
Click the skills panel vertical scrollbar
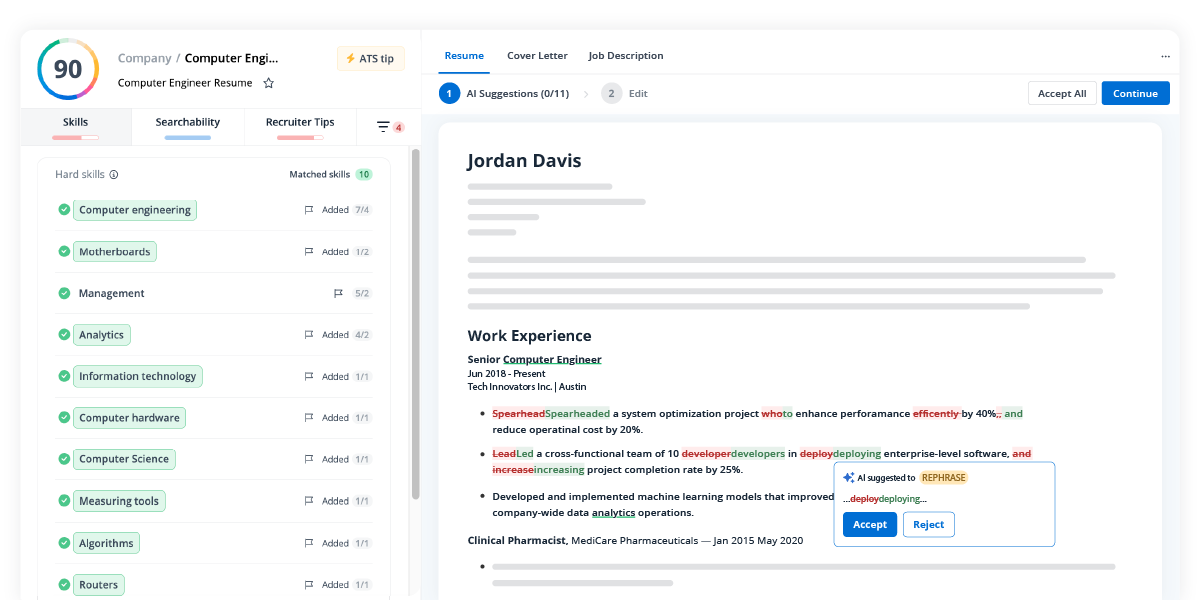coord(415,320)
